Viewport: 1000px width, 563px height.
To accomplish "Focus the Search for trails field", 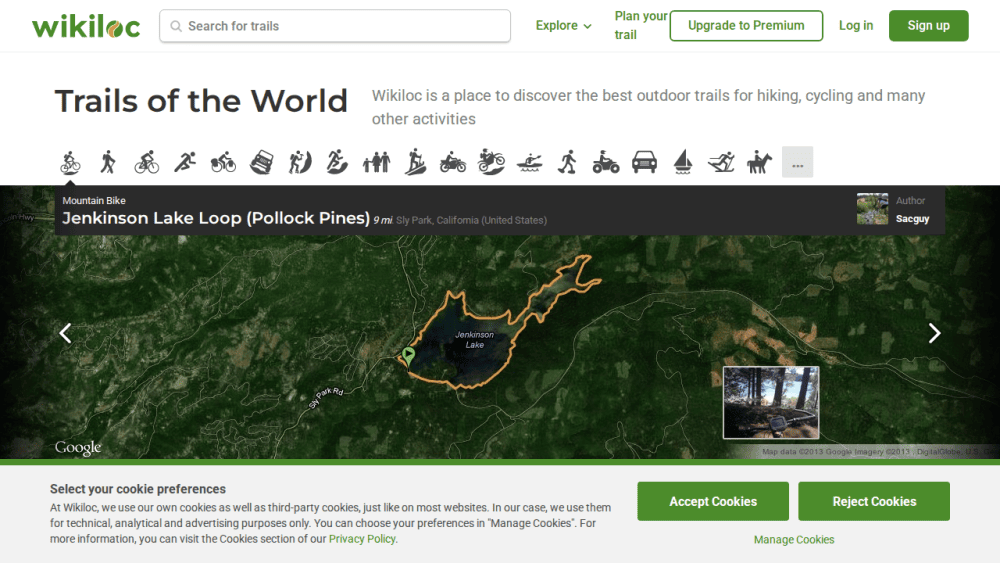I will click(x=335, y=26).
